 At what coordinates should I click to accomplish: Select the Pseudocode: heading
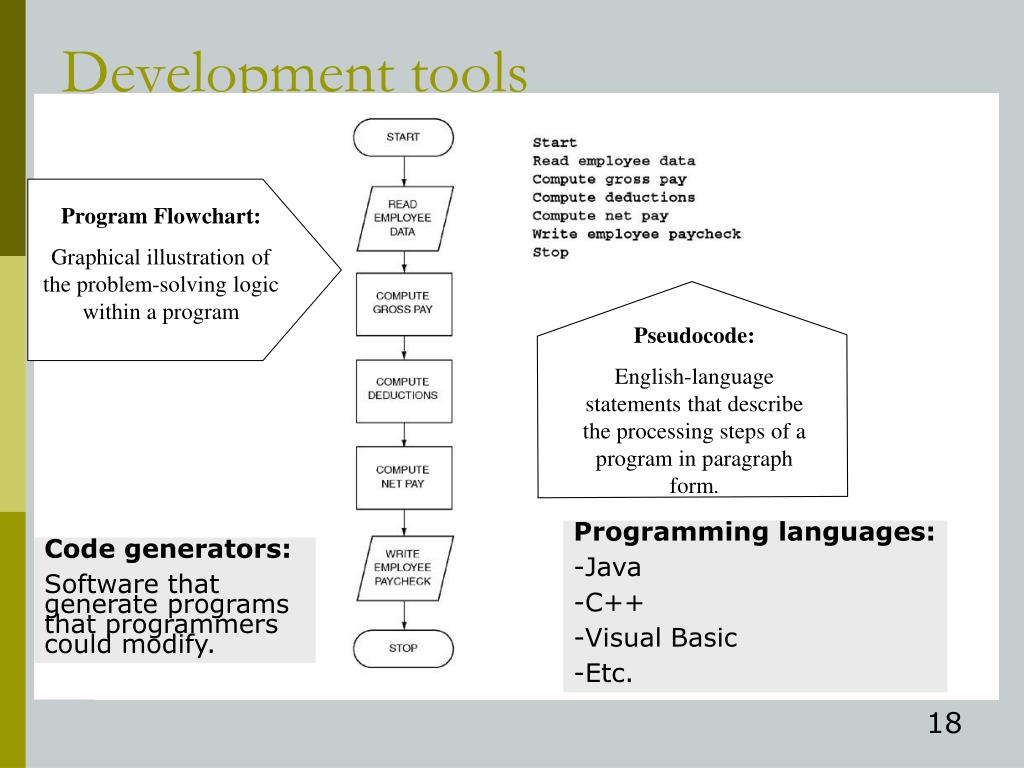694,336
